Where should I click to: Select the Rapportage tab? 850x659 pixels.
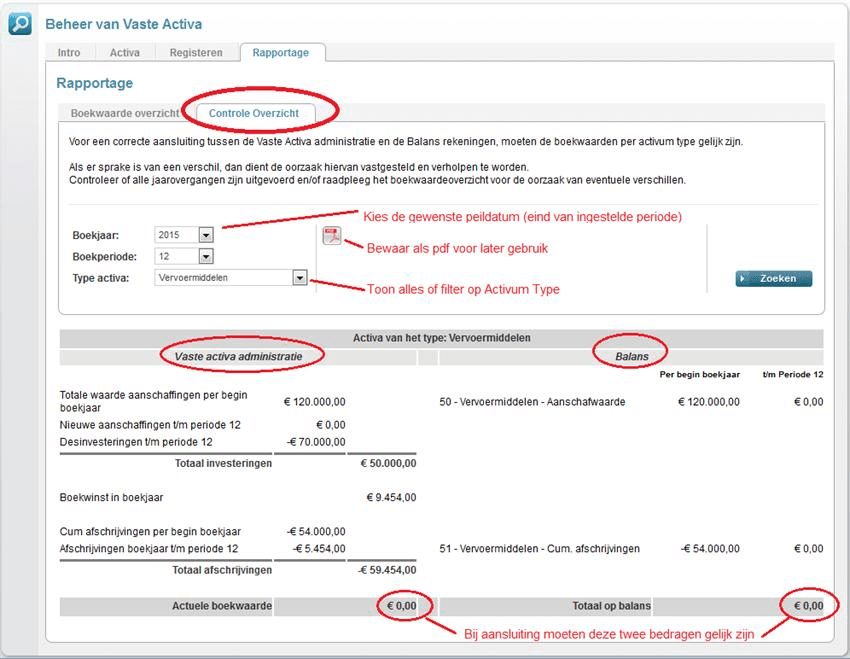pyautogui.click(x=281, y=53)
